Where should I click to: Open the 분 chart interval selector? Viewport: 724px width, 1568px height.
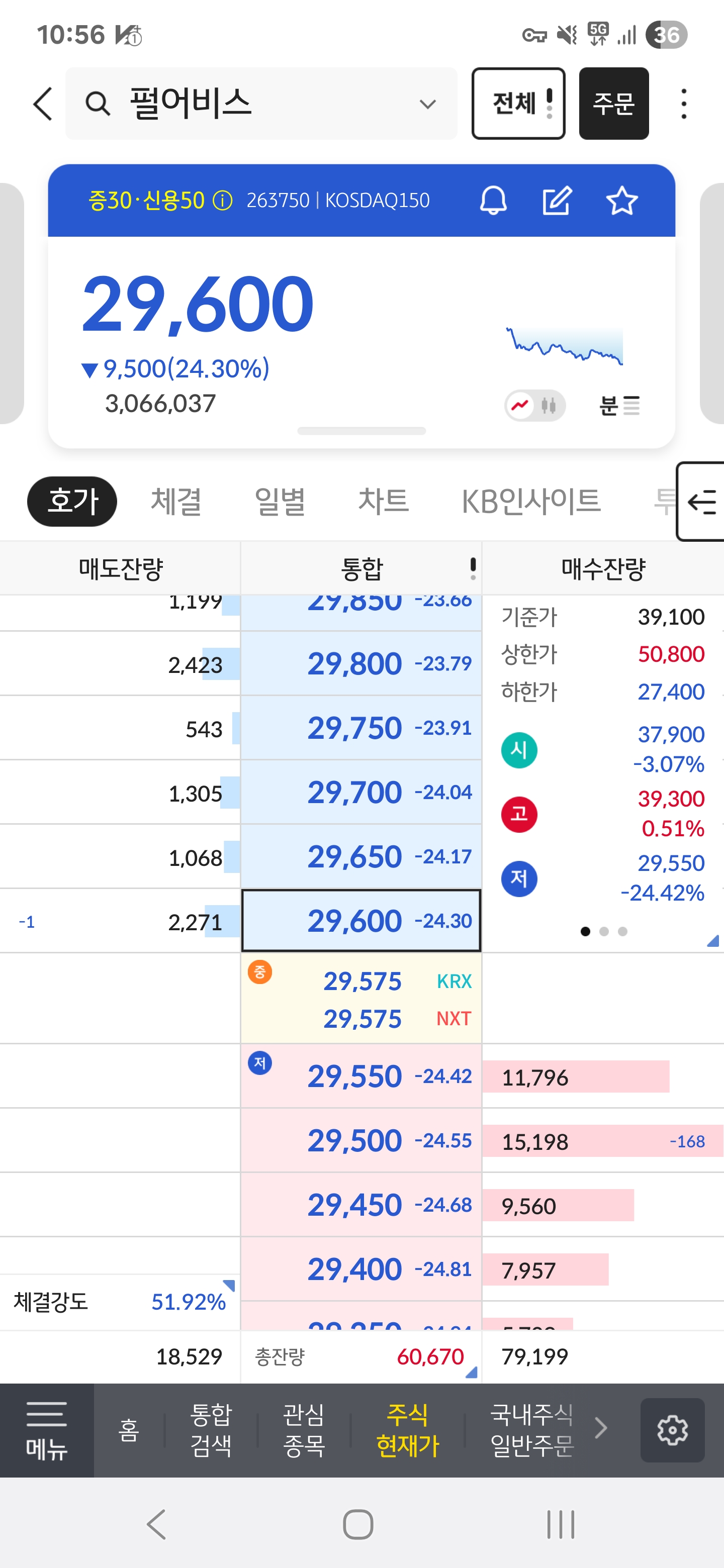[618, 406]
